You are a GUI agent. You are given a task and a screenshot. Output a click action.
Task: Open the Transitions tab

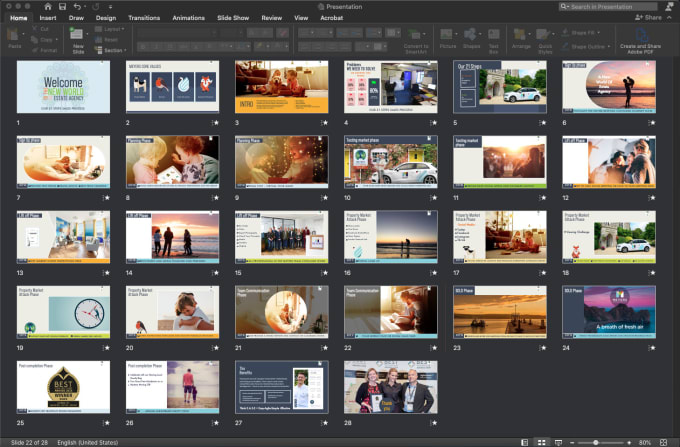click(x=144, y=18)
